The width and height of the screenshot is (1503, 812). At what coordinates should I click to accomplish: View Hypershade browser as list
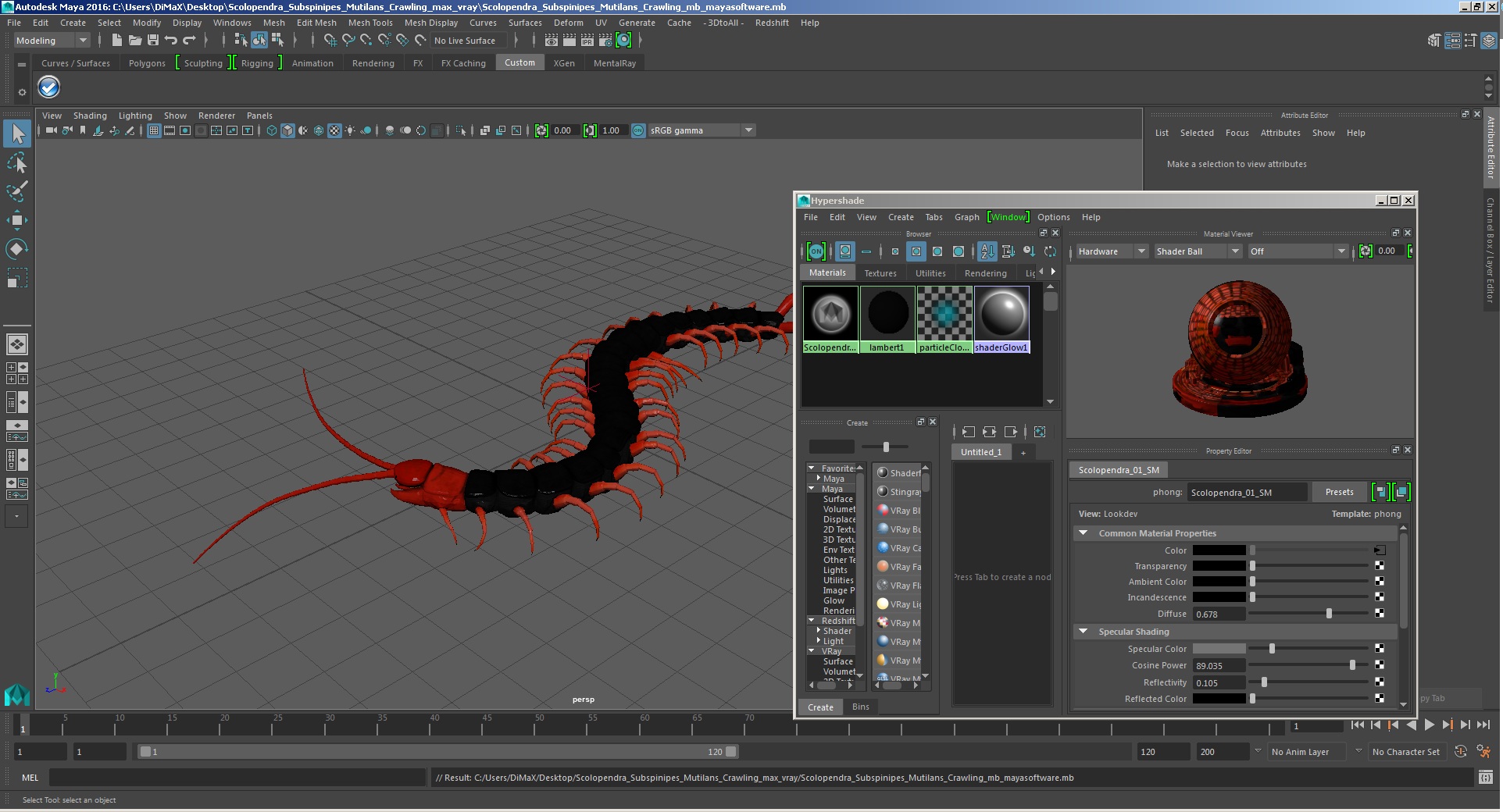pos(866,251)
